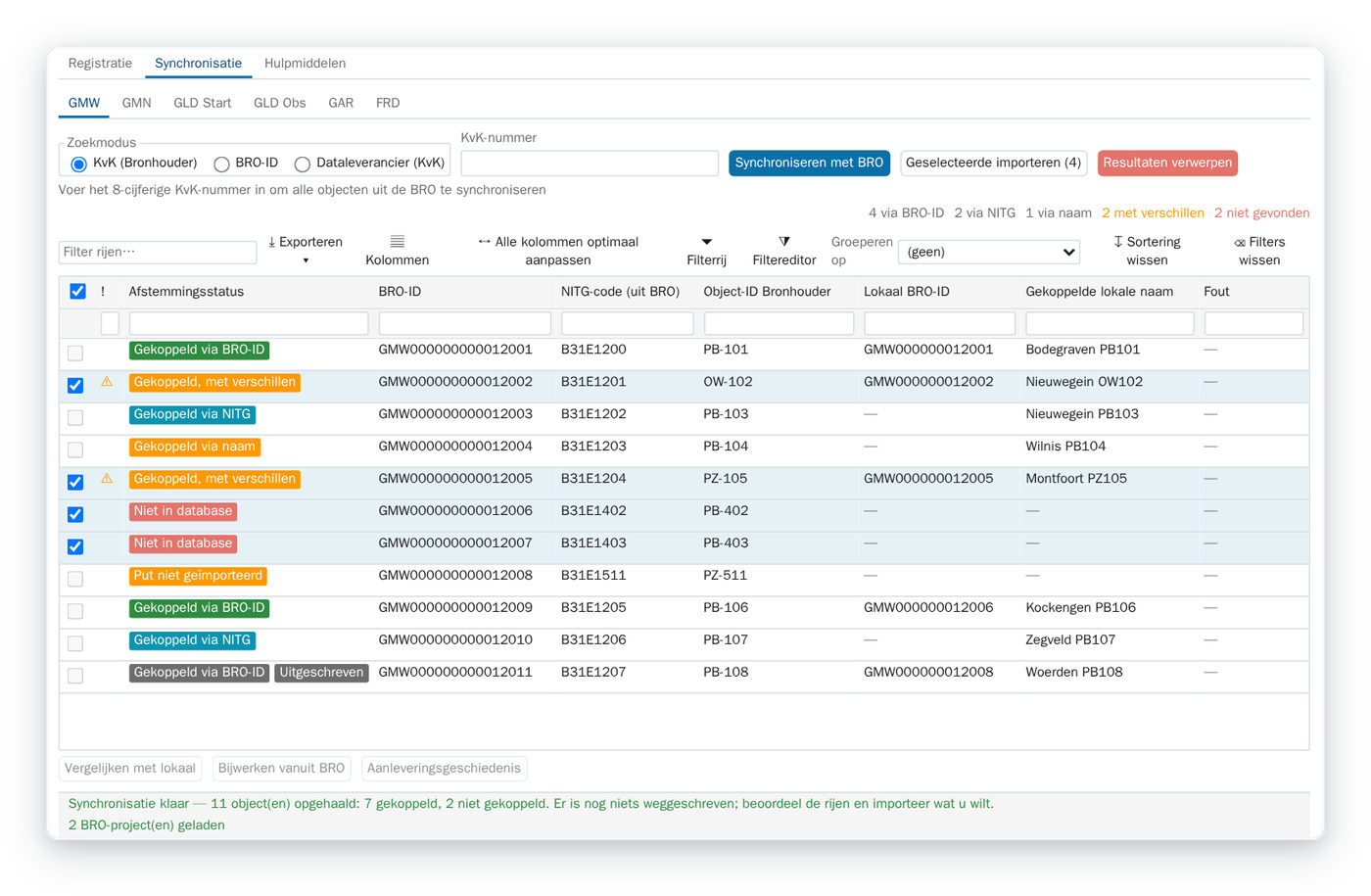The width and height of the screenshot is (1371, 896).
Task: Click the Uitgeschreven badge on the last row
Action: click(321, 673)
